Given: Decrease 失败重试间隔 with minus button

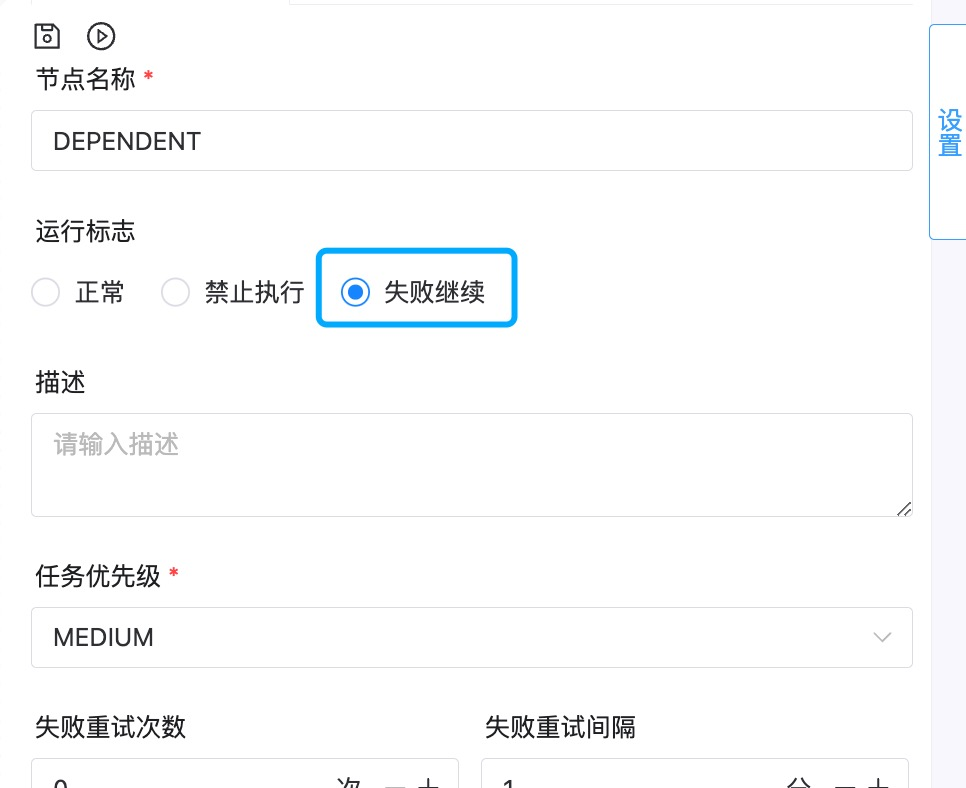Looking at the screenshot, I should 845,784.
